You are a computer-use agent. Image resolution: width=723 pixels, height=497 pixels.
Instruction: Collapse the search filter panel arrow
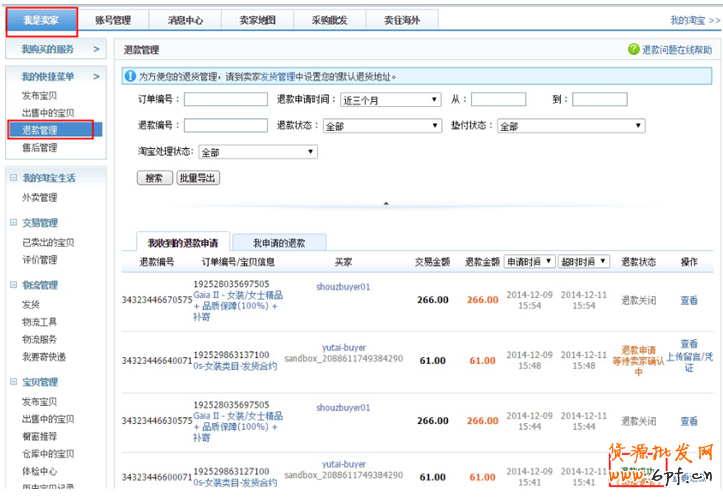[x=386, y=203]
